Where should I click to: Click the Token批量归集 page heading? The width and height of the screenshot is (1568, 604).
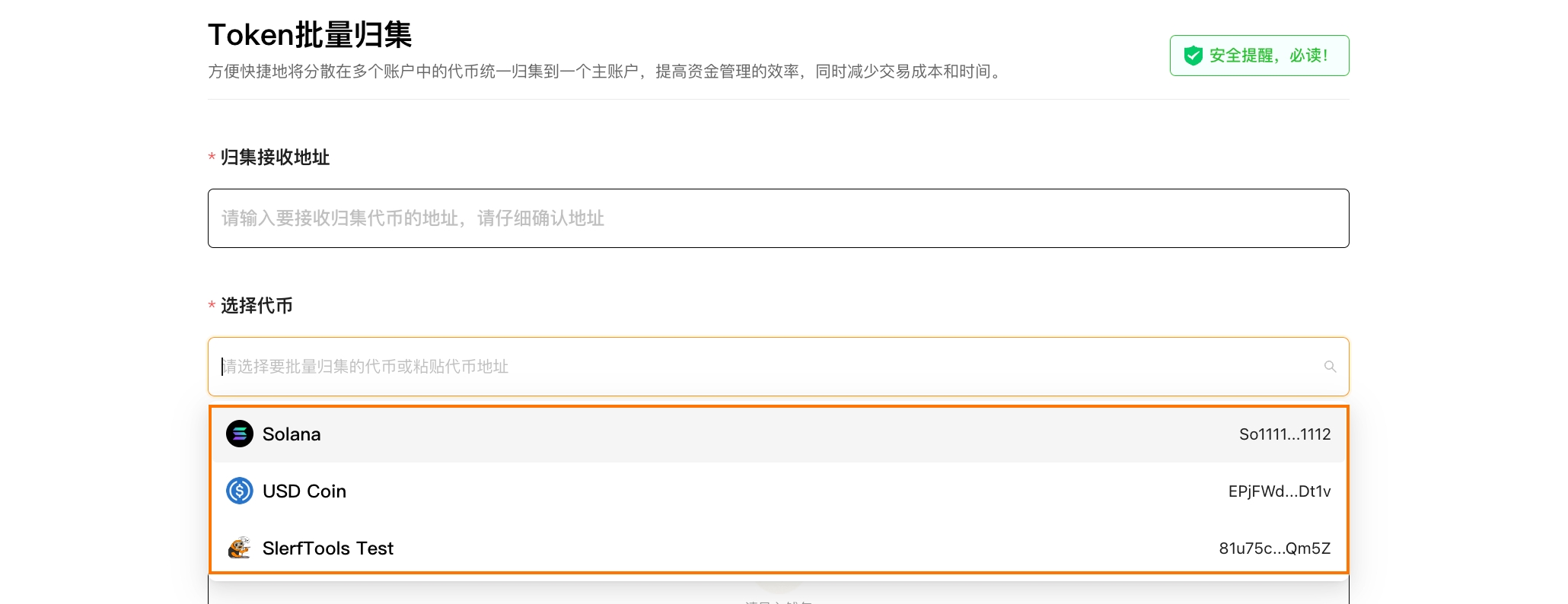[x=310, y=35]
